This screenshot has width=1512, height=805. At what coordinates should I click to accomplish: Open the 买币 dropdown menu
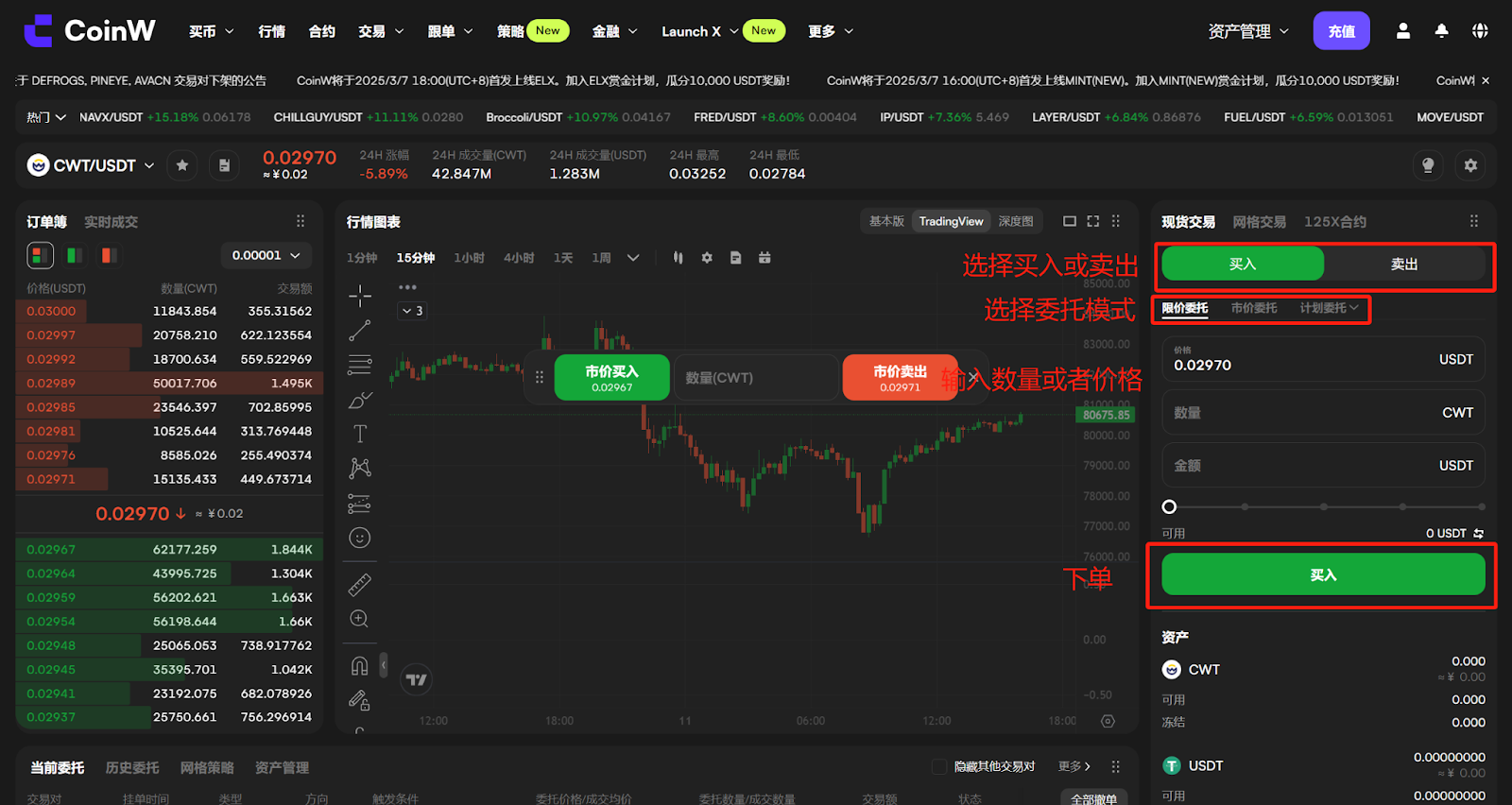pyautogui.click(x=211, y=31)
